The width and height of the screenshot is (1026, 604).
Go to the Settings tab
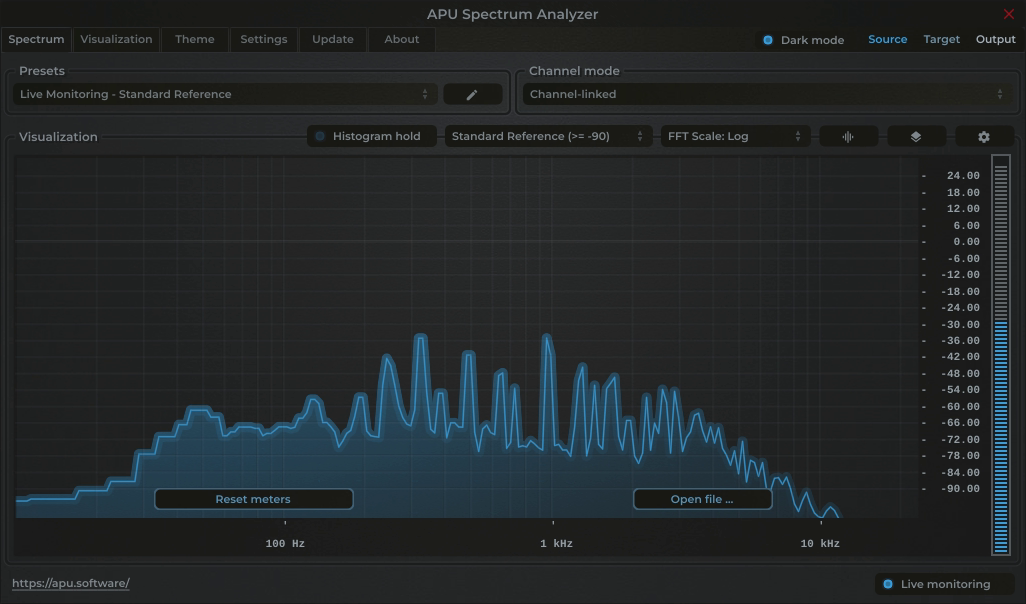point(264,39)
